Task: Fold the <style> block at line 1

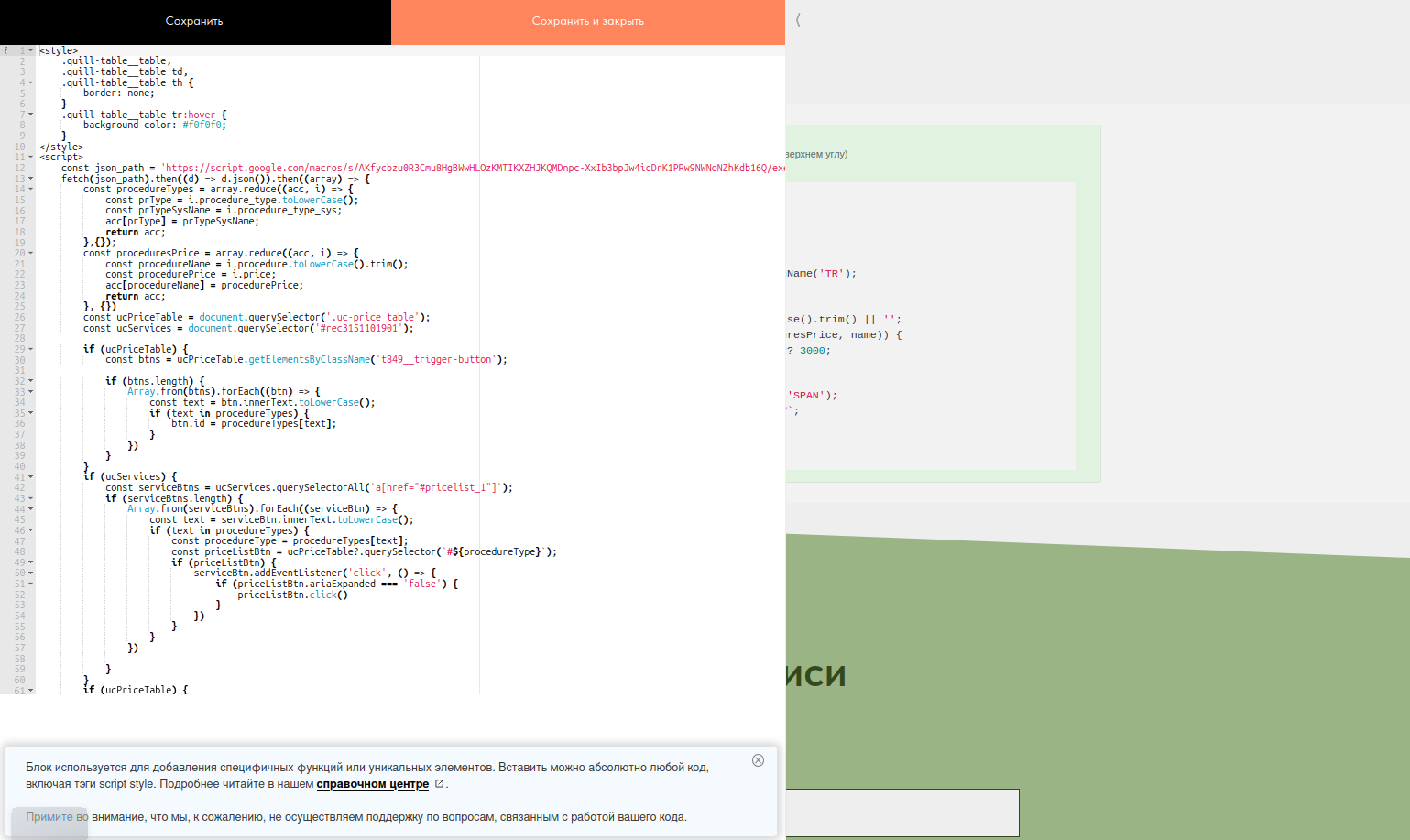Action: 31,51
